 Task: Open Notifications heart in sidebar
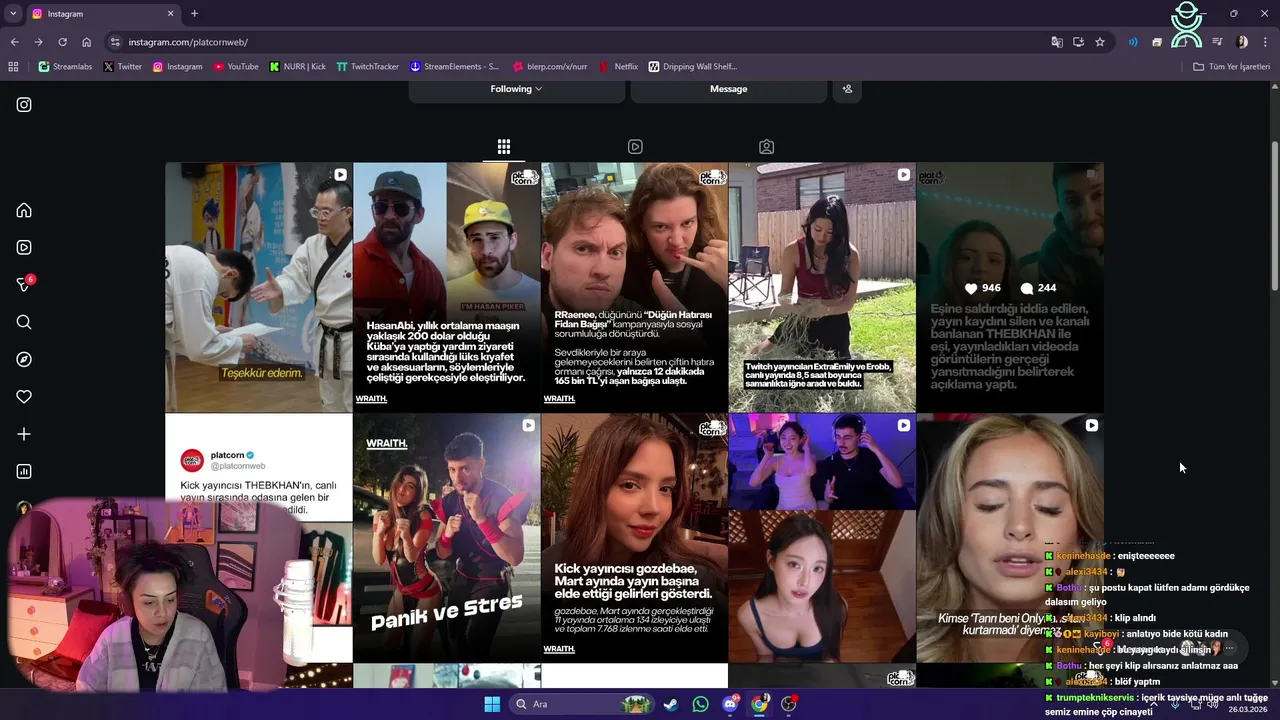tap(24, 397)
